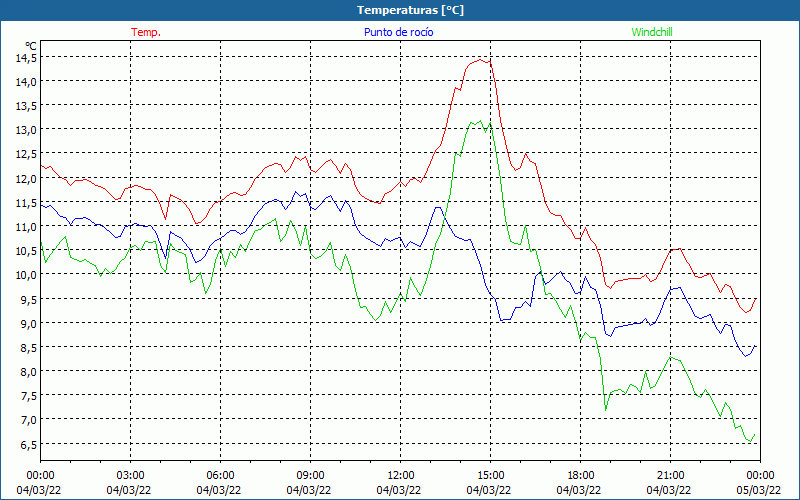The height and width of the screenshot is (500, 800).
Task: Click the 12:00 time axis label
Action: 401,476
